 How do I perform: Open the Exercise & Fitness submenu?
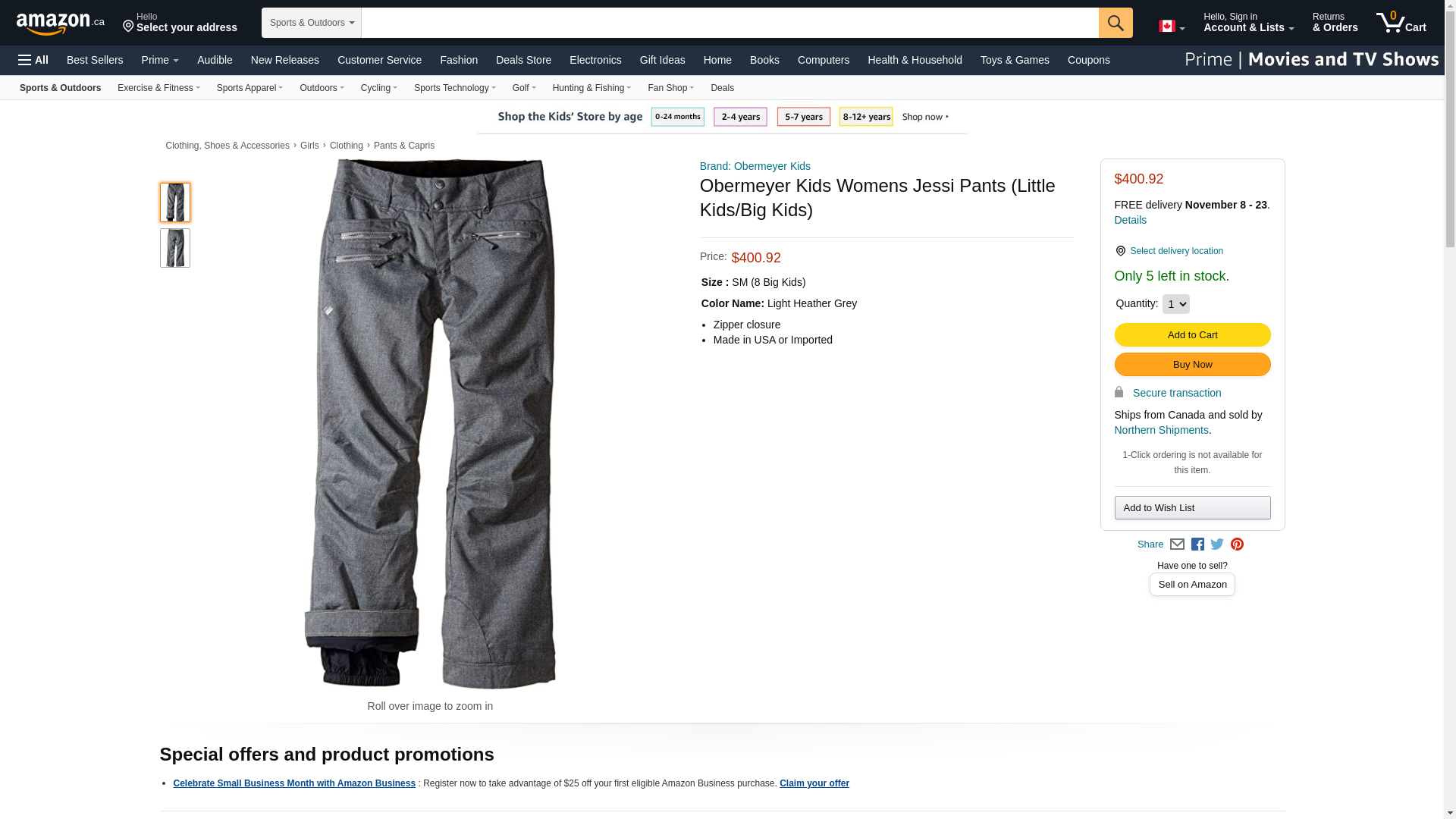(x=158, y=88)
